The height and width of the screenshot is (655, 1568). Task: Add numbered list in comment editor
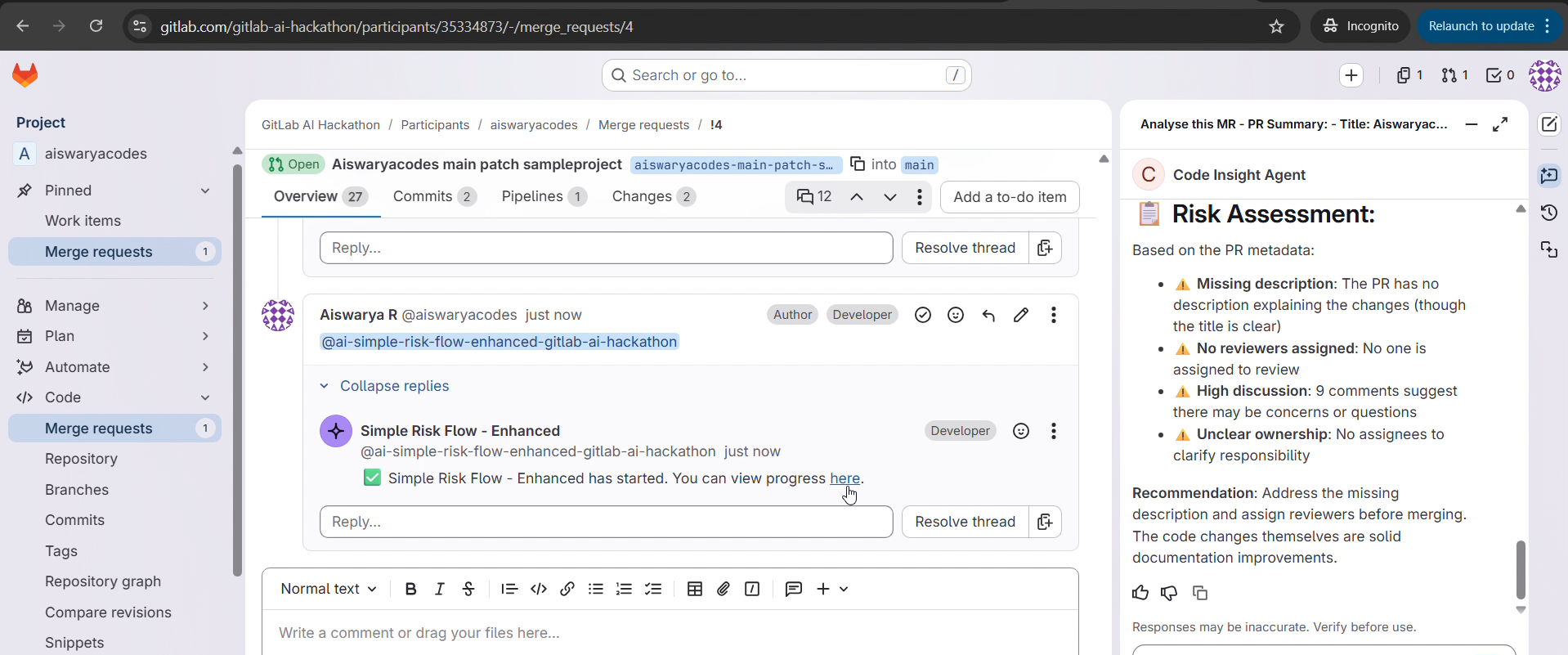tap(625, 589)
